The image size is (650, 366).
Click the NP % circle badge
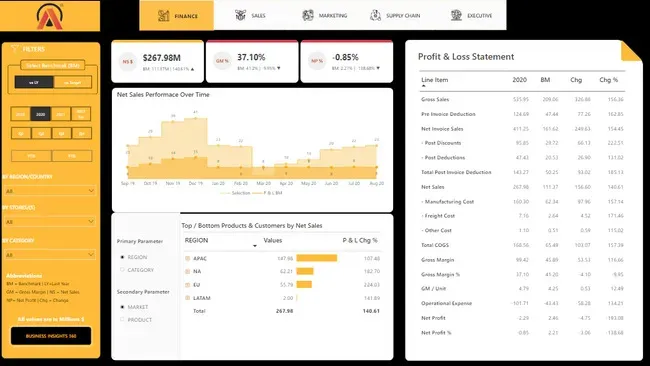click(317, 61)
